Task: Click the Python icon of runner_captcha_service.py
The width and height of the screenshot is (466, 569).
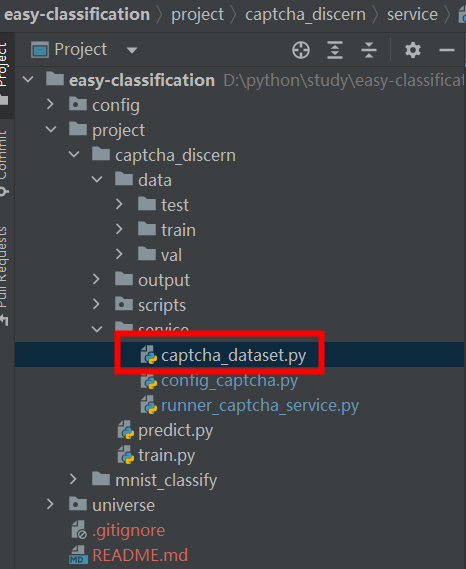Action: coord(149,405)
